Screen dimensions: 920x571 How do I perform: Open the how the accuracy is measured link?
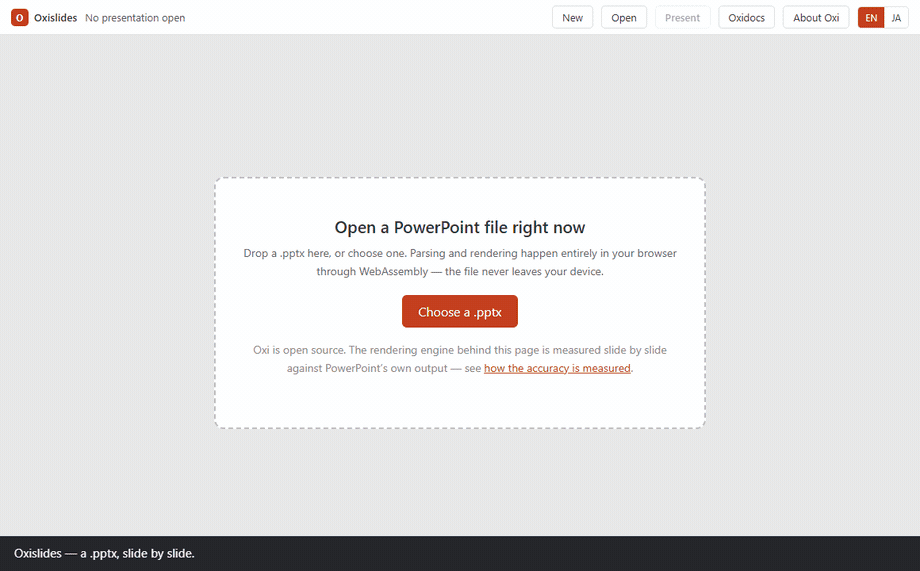(x=557, y=368)
